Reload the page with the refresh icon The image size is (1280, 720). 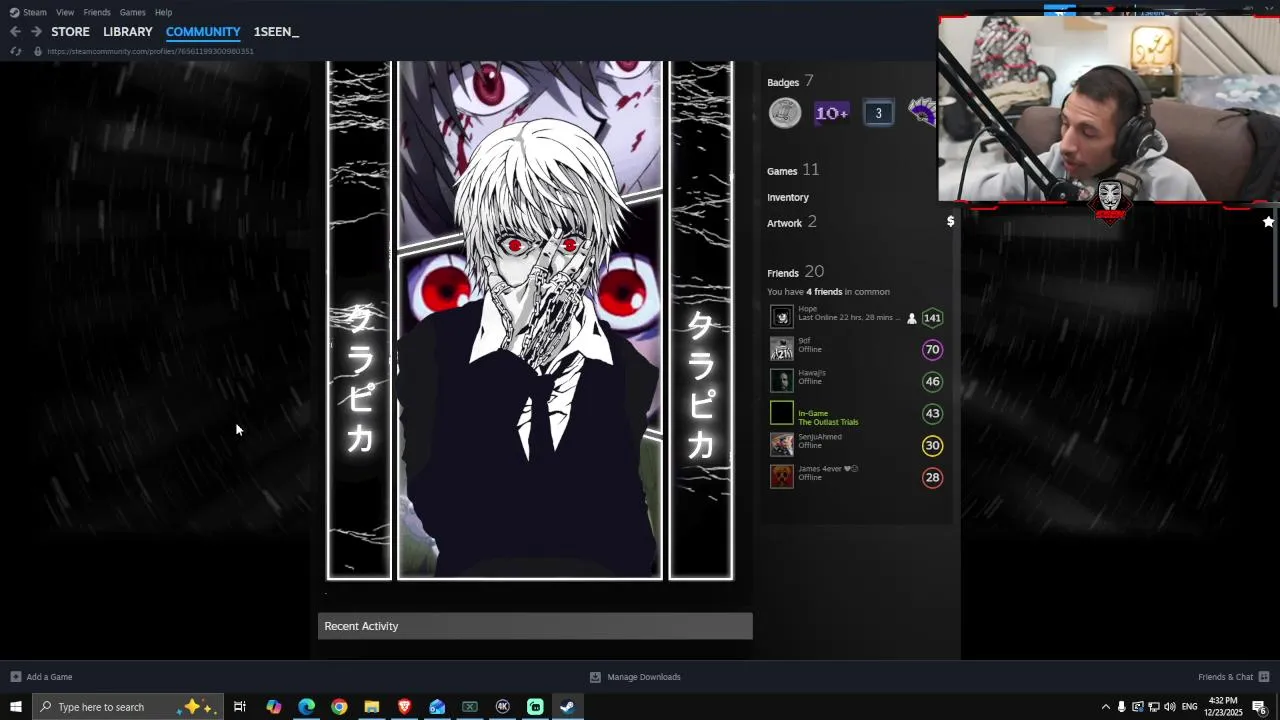click(15, 51)
